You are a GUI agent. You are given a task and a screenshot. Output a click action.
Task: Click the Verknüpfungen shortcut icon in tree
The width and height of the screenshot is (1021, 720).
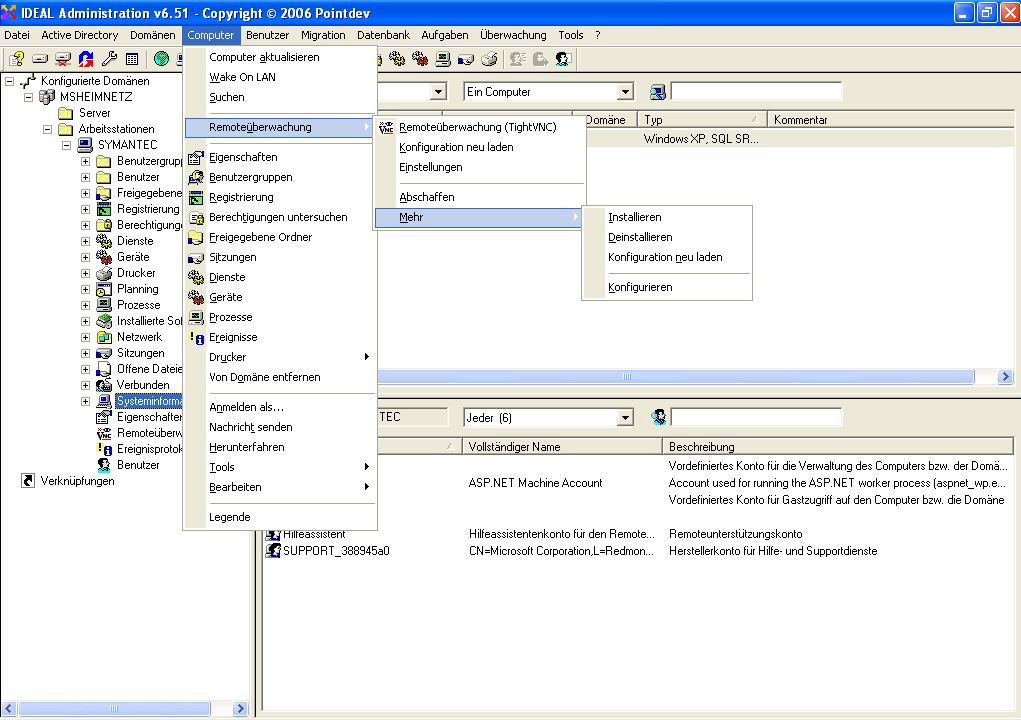point(28,481)
